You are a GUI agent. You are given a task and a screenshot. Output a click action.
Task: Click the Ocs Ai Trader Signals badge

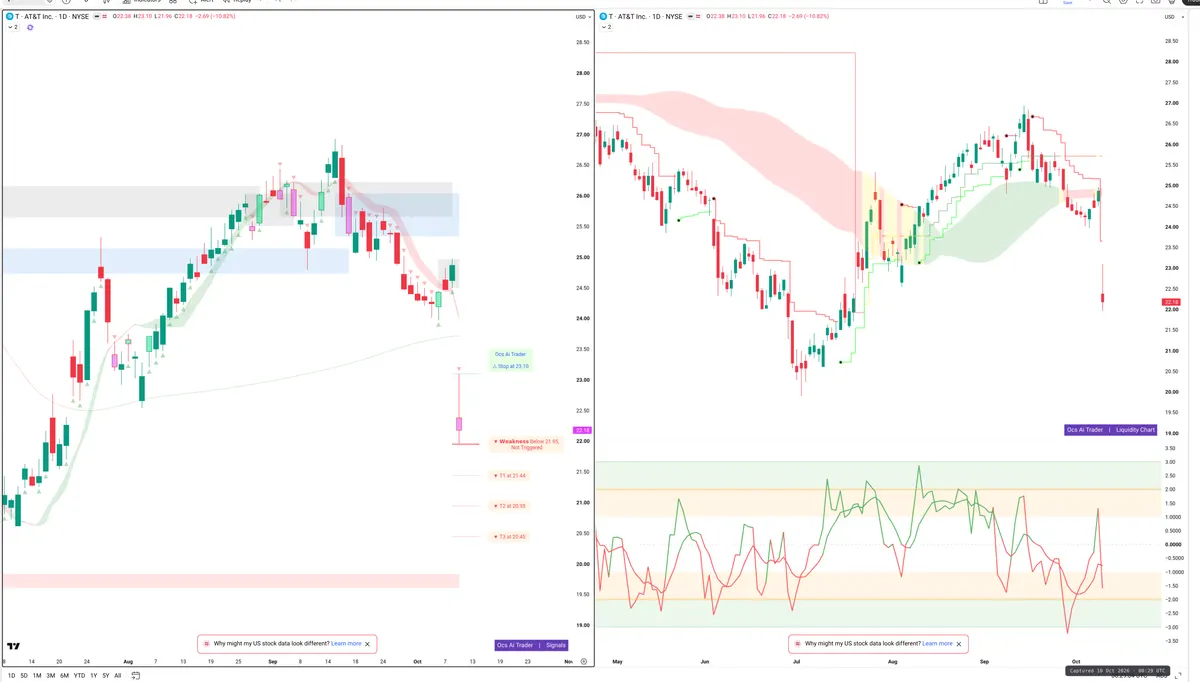[x=532, y=645]
